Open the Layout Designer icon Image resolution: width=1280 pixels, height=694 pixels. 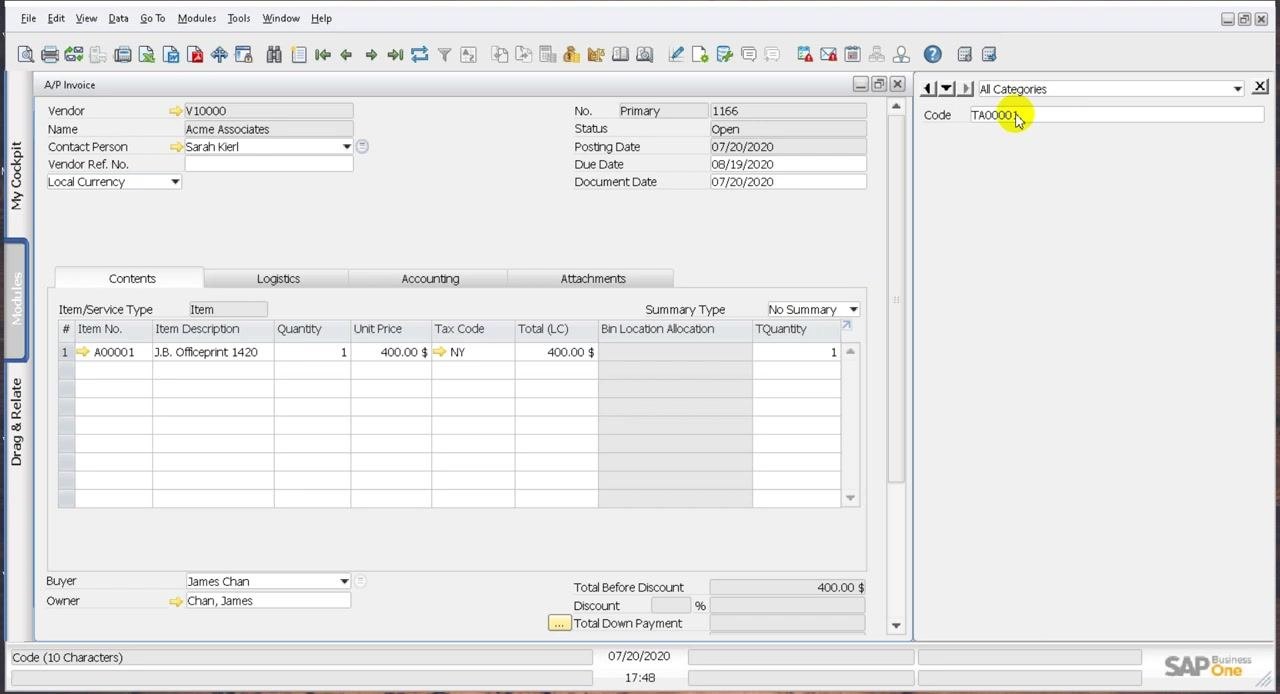tap(700, 54)
